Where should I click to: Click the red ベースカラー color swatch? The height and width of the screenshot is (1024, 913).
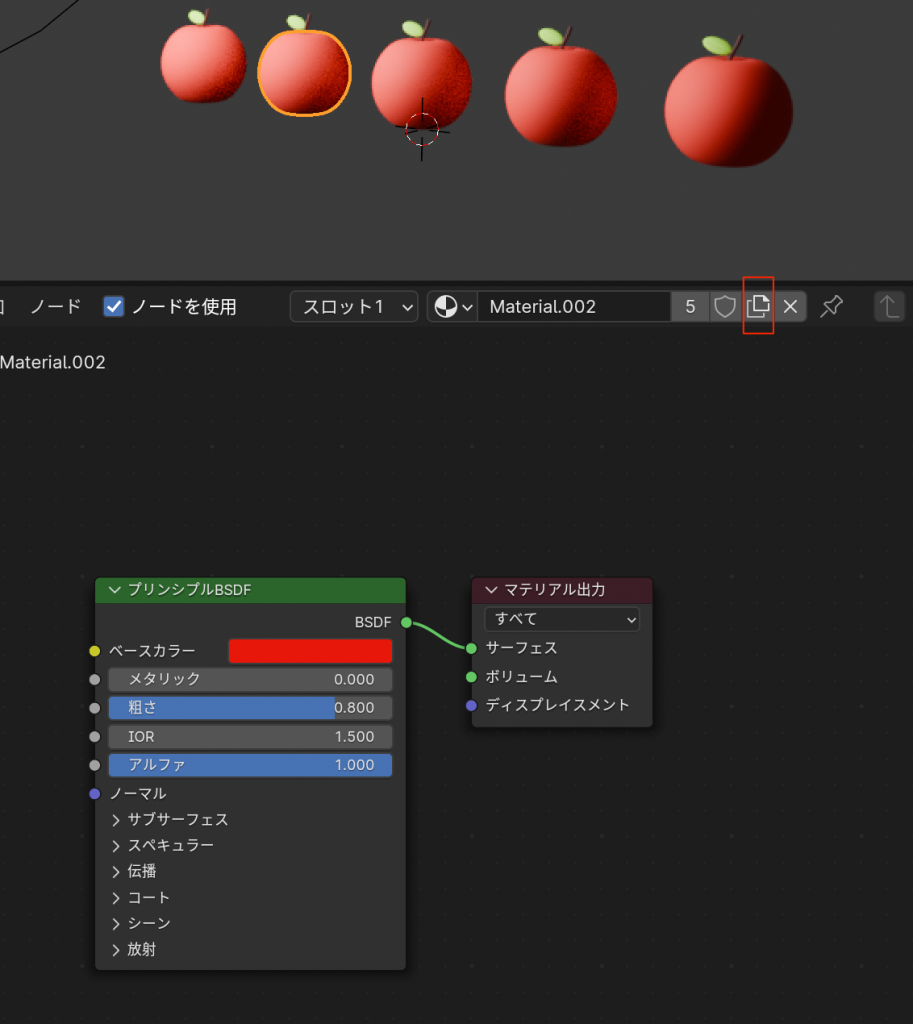[310, 651]
